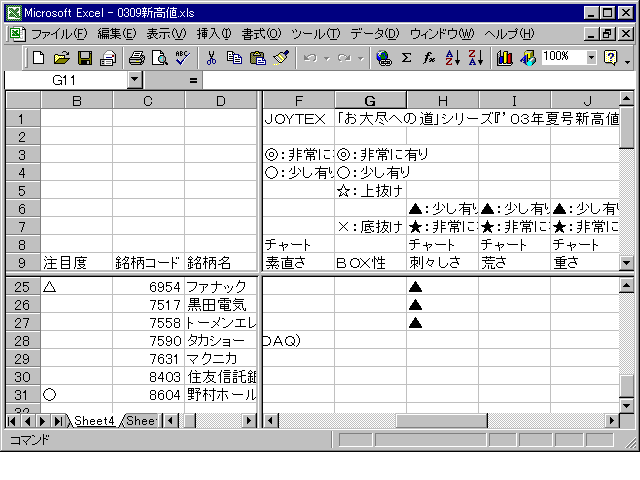Open the ファイル(F) menu

point(59,33)
